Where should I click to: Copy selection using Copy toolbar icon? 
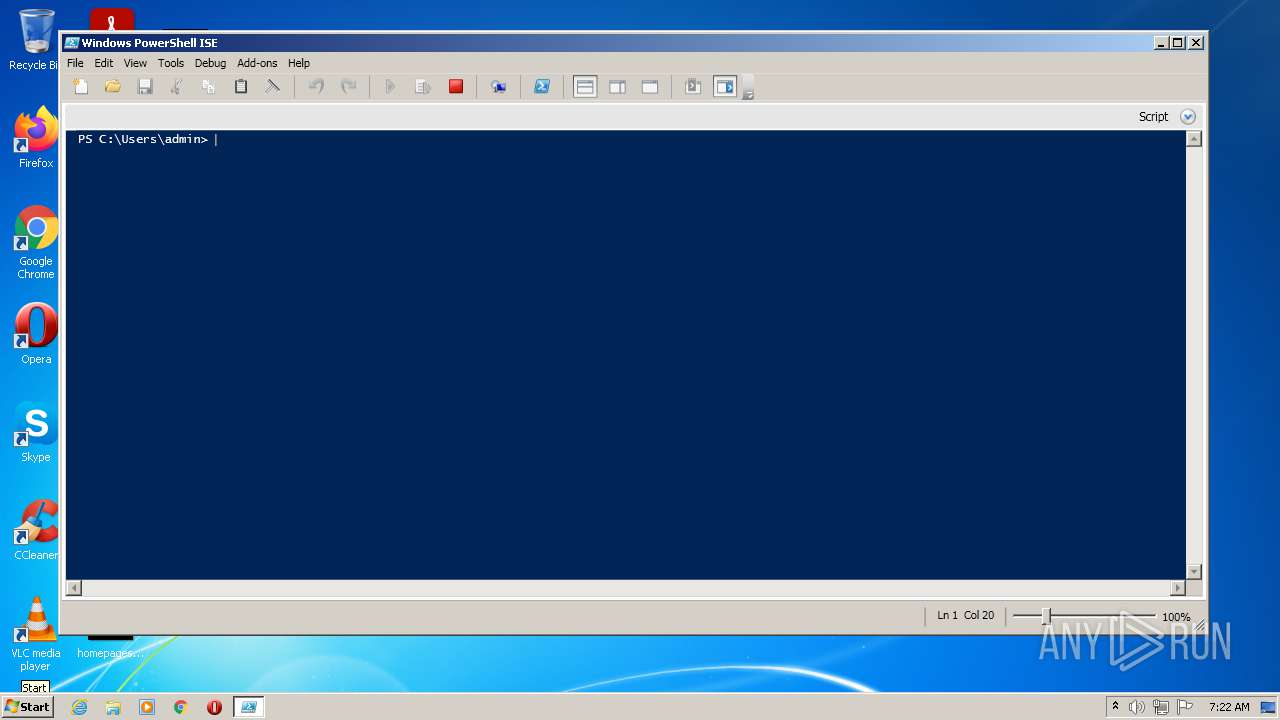click(209, 87)
